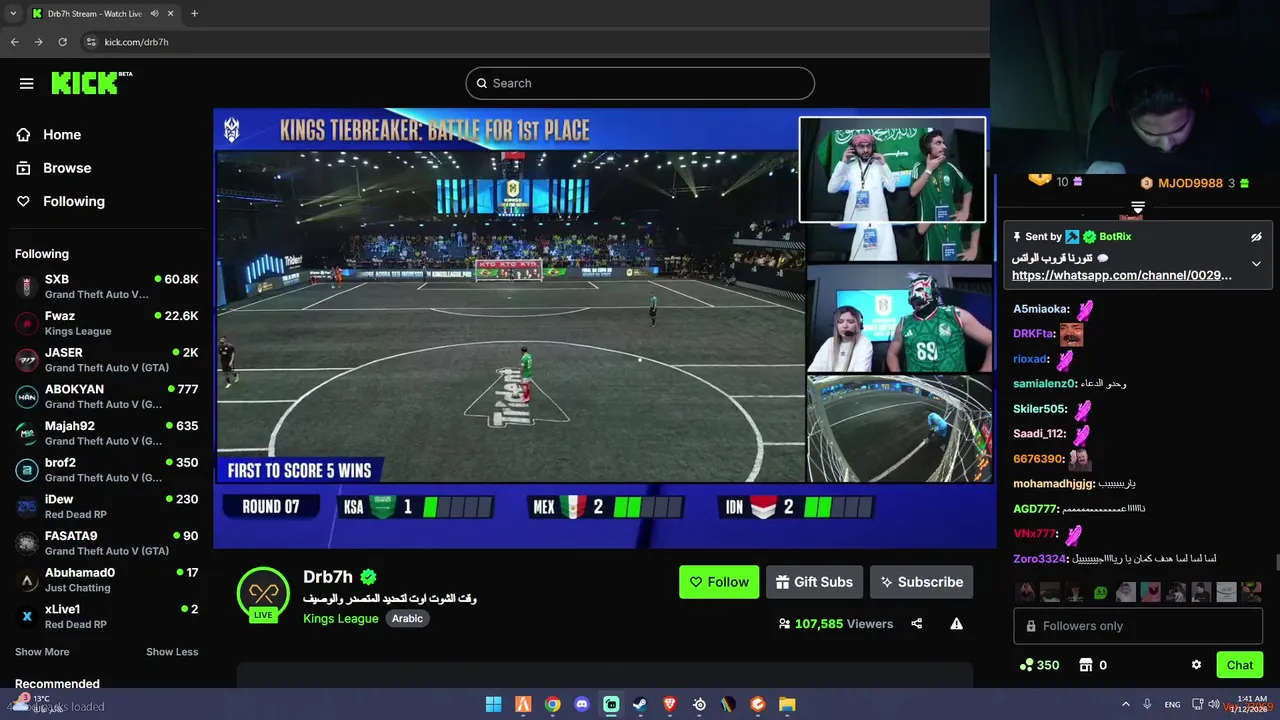Open Chrome from the taskbar
The height and width of the screenshot is (720, 1280).
click(x=552, y=704)
